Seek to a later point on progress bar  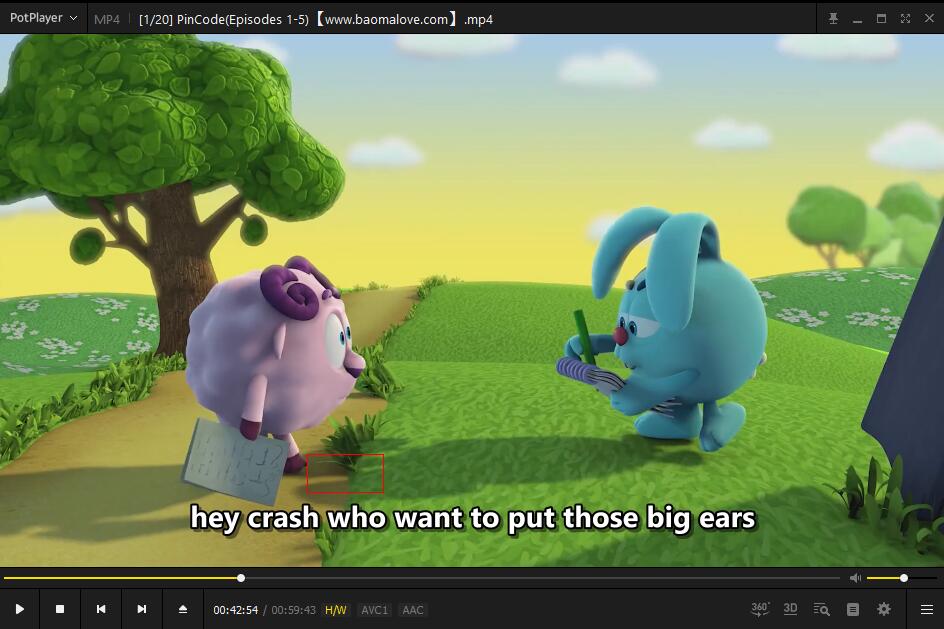pos(540,578)
